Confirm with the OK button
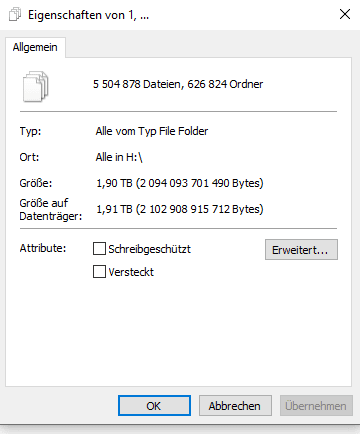 tap(154, 406)
